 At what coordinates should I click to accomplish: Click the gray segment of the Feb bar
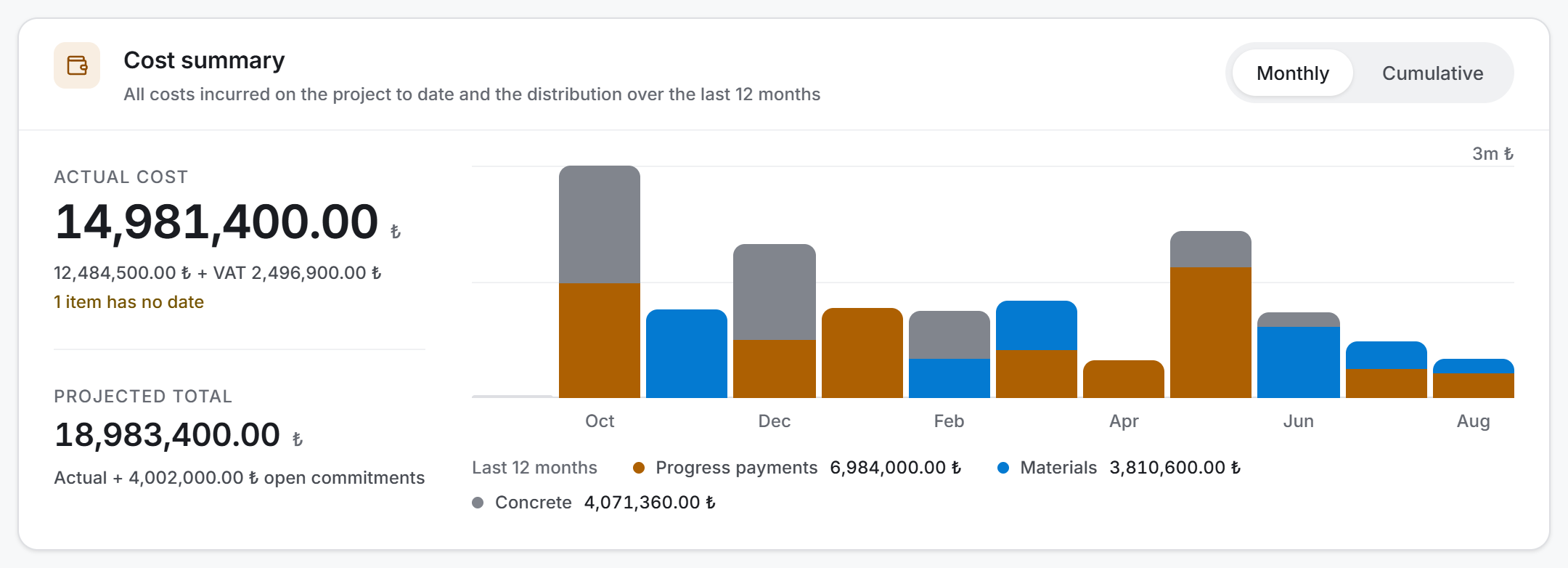(950, 335)
